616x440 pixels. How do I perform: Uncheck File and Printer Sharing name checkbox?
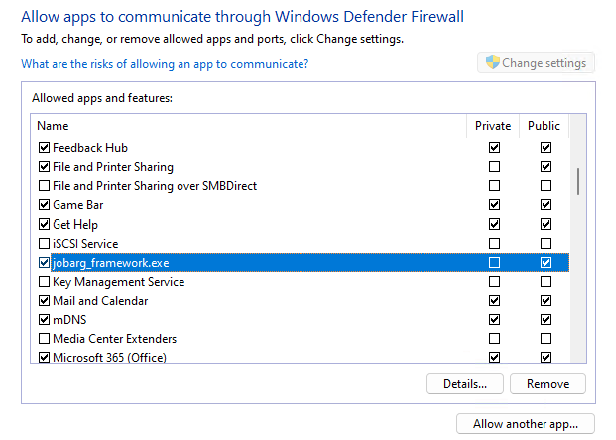click(x=44, y=167)
